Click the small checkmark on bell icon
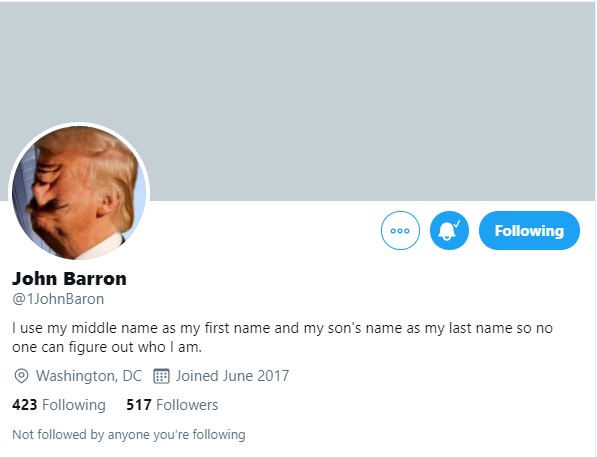Viewport: 597px width, 457px height. point(457,223)
